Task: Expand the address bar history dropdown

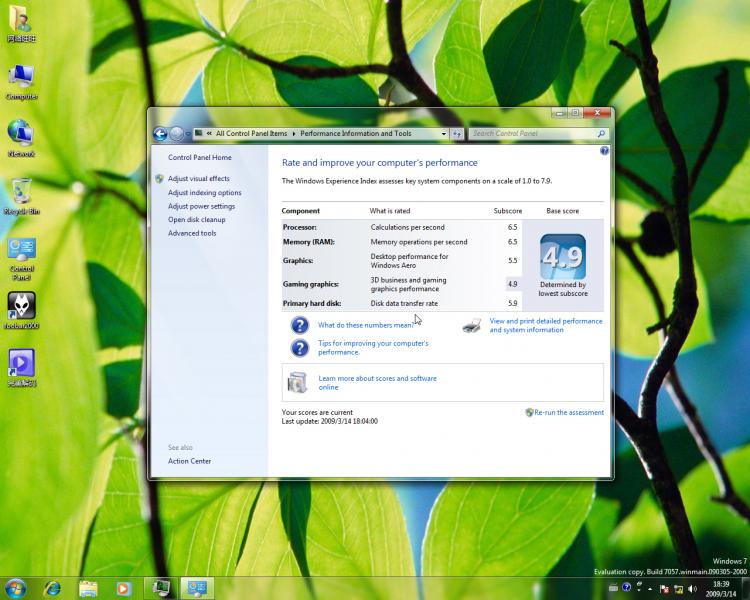Action: click(443, 134)
